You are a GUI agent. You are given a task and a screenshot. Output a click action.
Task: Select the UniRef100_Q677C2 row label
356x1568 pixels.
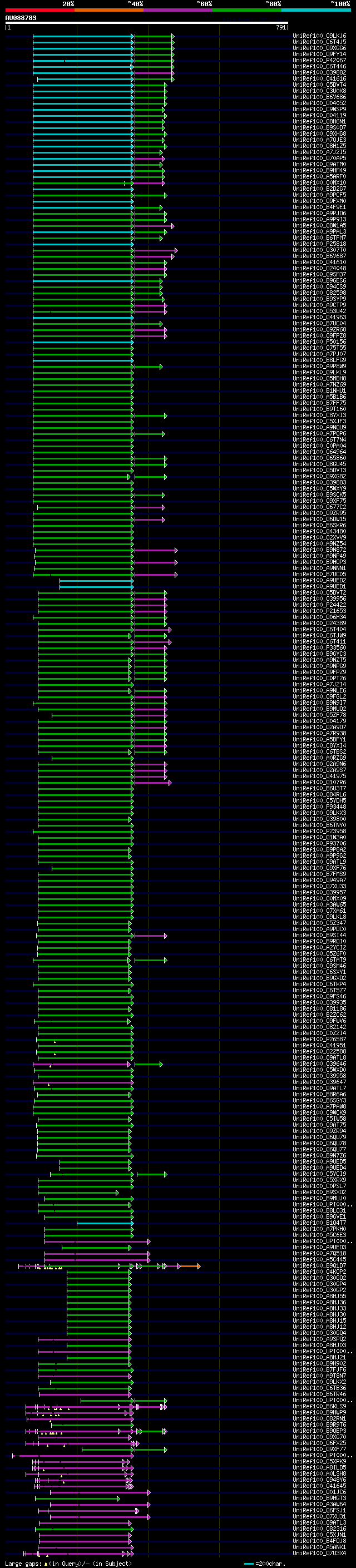319,507
